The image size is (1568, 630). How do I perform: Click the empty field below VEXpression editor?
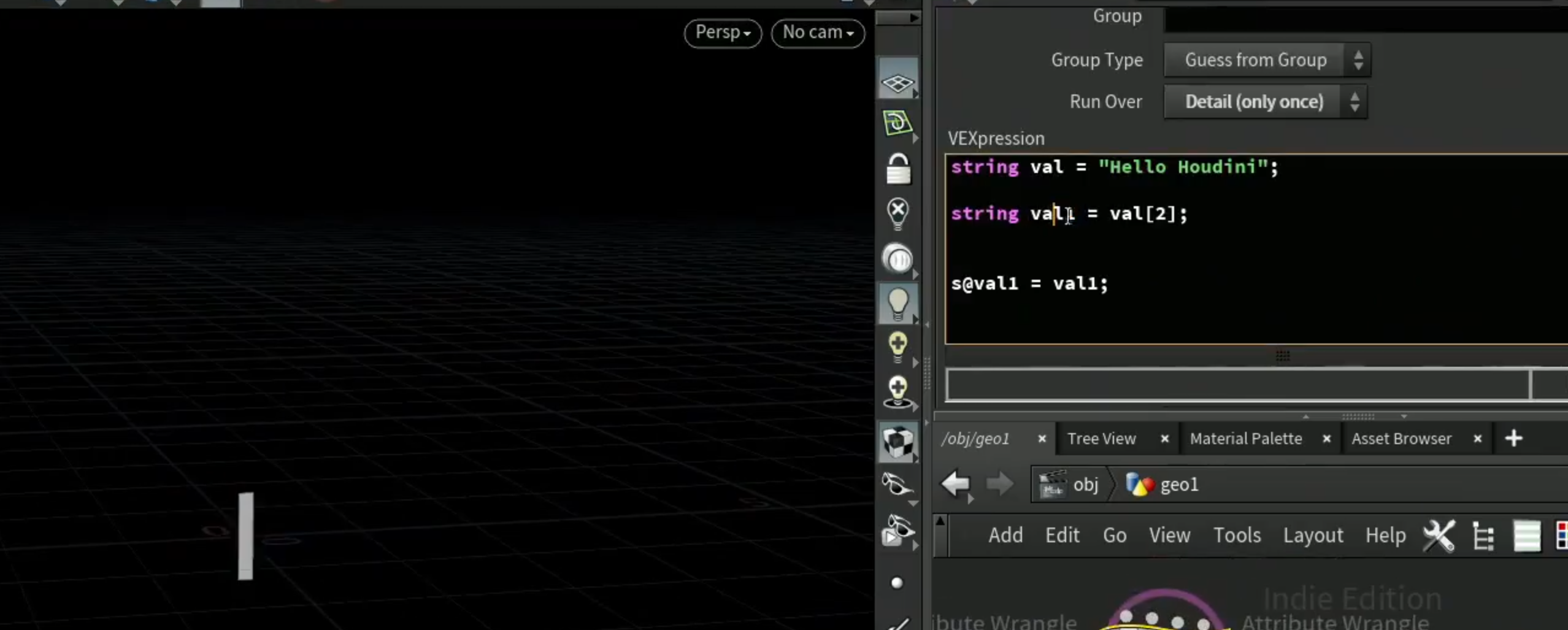coord(1237,385)
